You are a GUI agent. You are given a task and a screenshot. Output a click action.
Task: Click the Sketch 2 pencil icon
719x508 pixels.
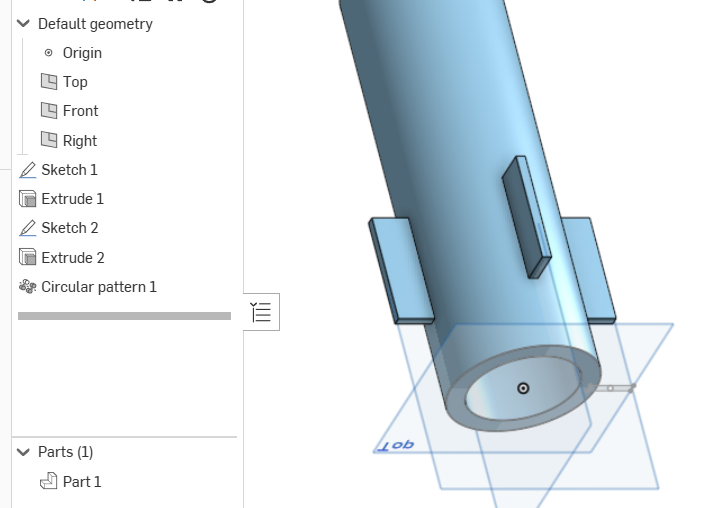(x=28, y=228)
